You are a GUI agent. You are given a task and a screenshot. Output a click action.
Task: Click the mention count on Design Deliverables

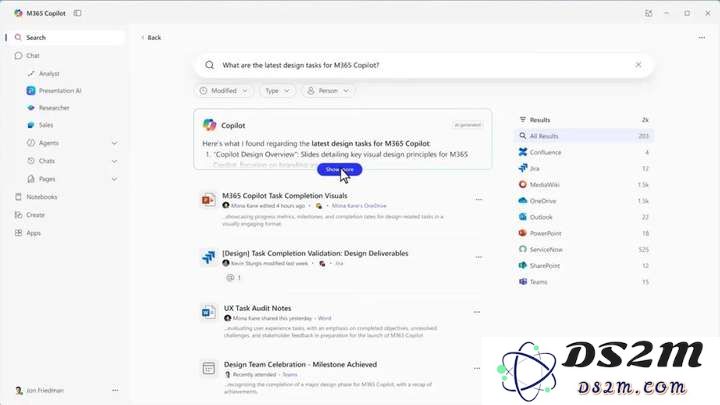[x=233, y=278]
